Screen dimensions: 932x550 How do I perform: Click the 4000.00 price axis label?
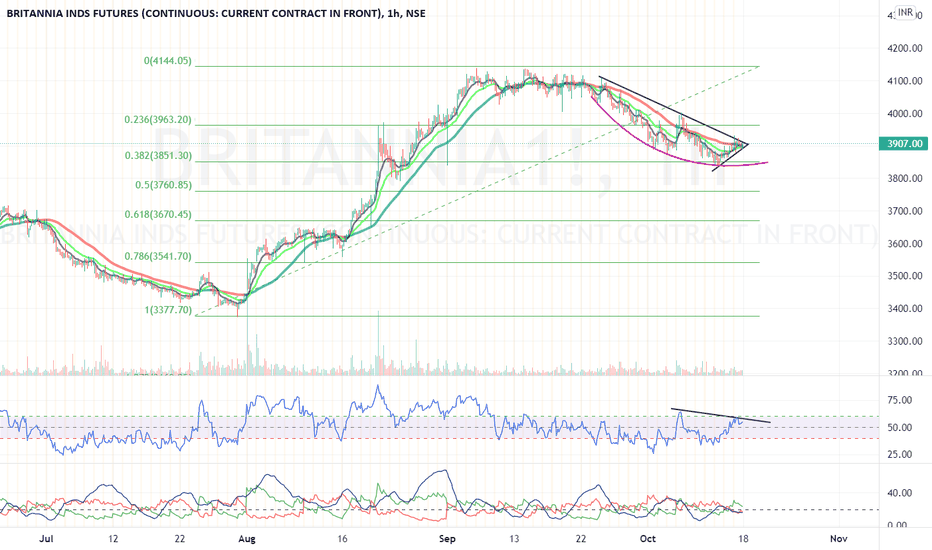(905, 114)
